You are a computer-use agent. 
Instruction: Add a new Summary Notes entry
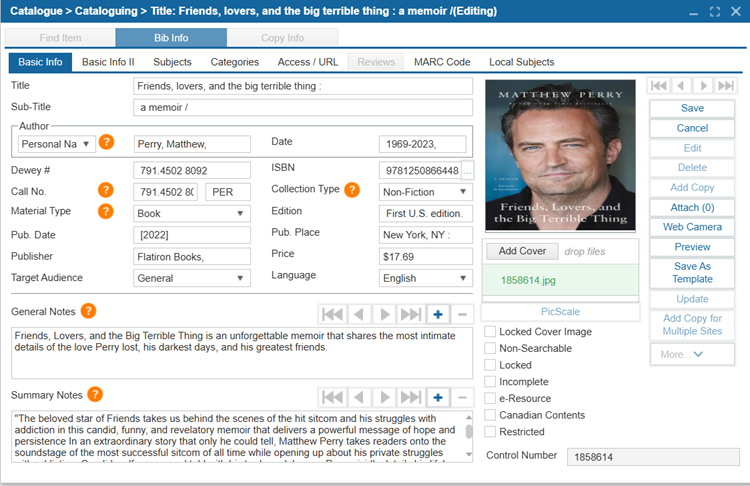point(438,398)
